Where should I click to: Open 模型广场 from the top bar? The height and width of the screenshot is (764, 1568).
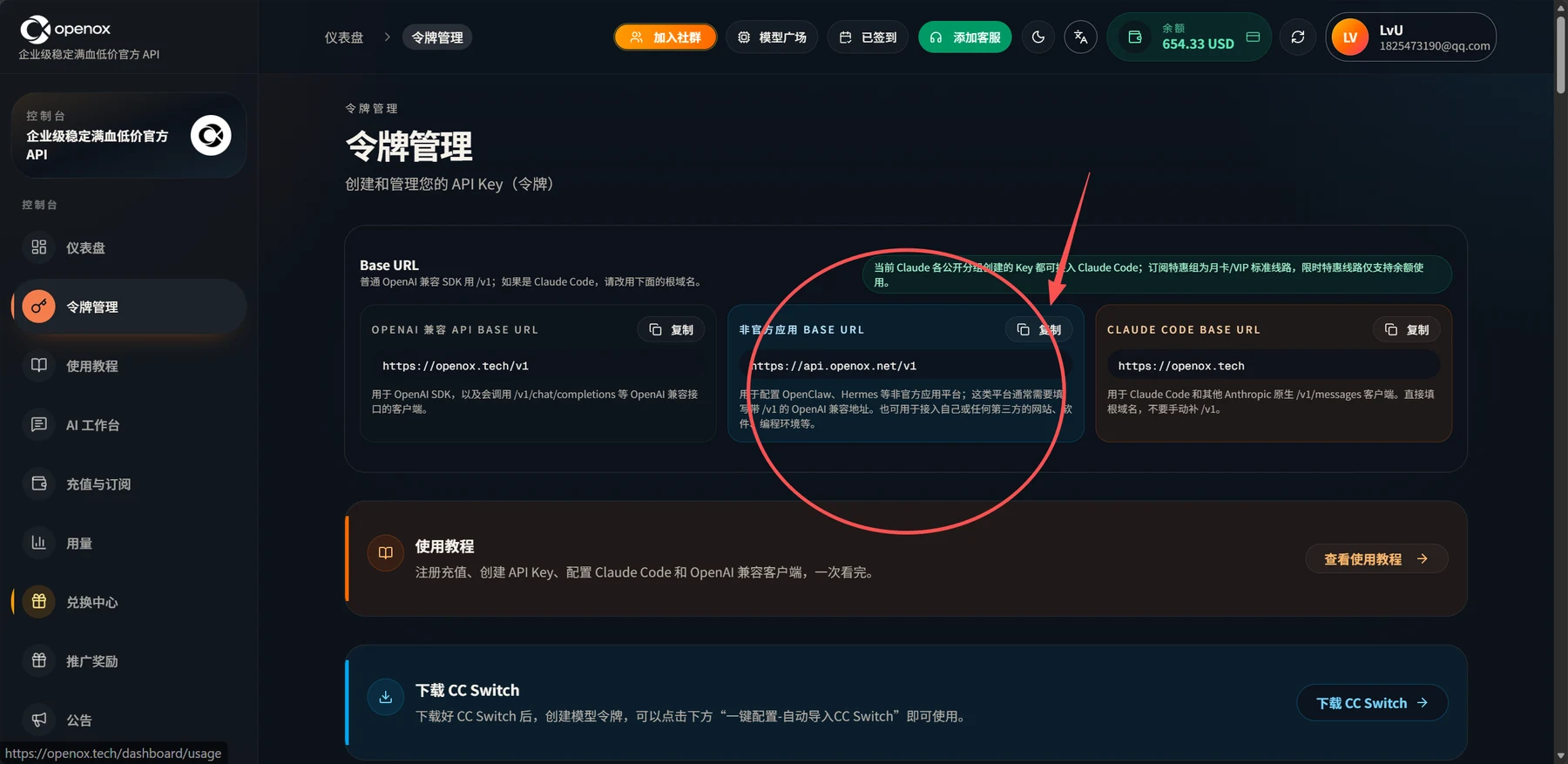point(772,37)
